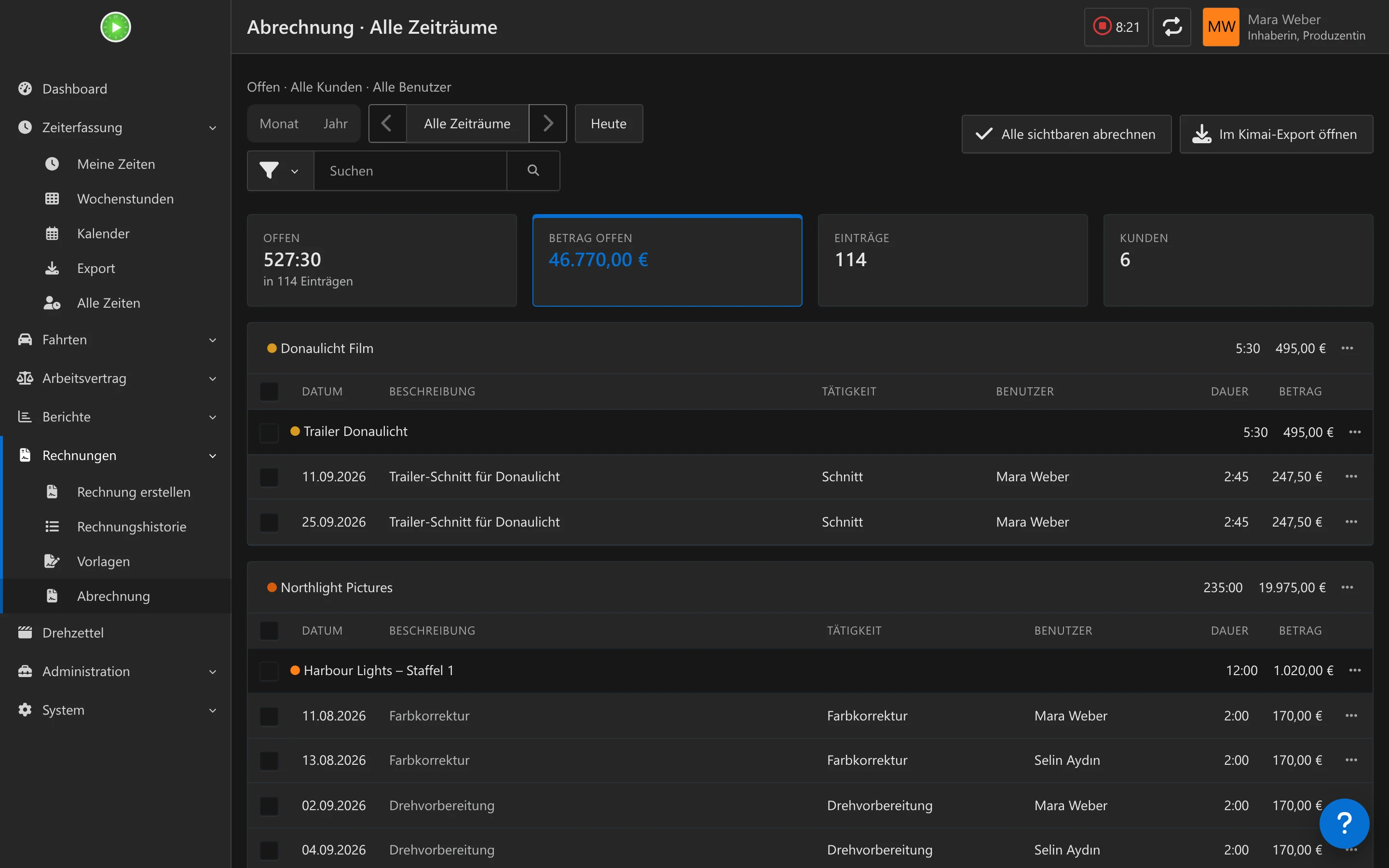Select the Betrag offen summary card

click(x=667, y=260)
